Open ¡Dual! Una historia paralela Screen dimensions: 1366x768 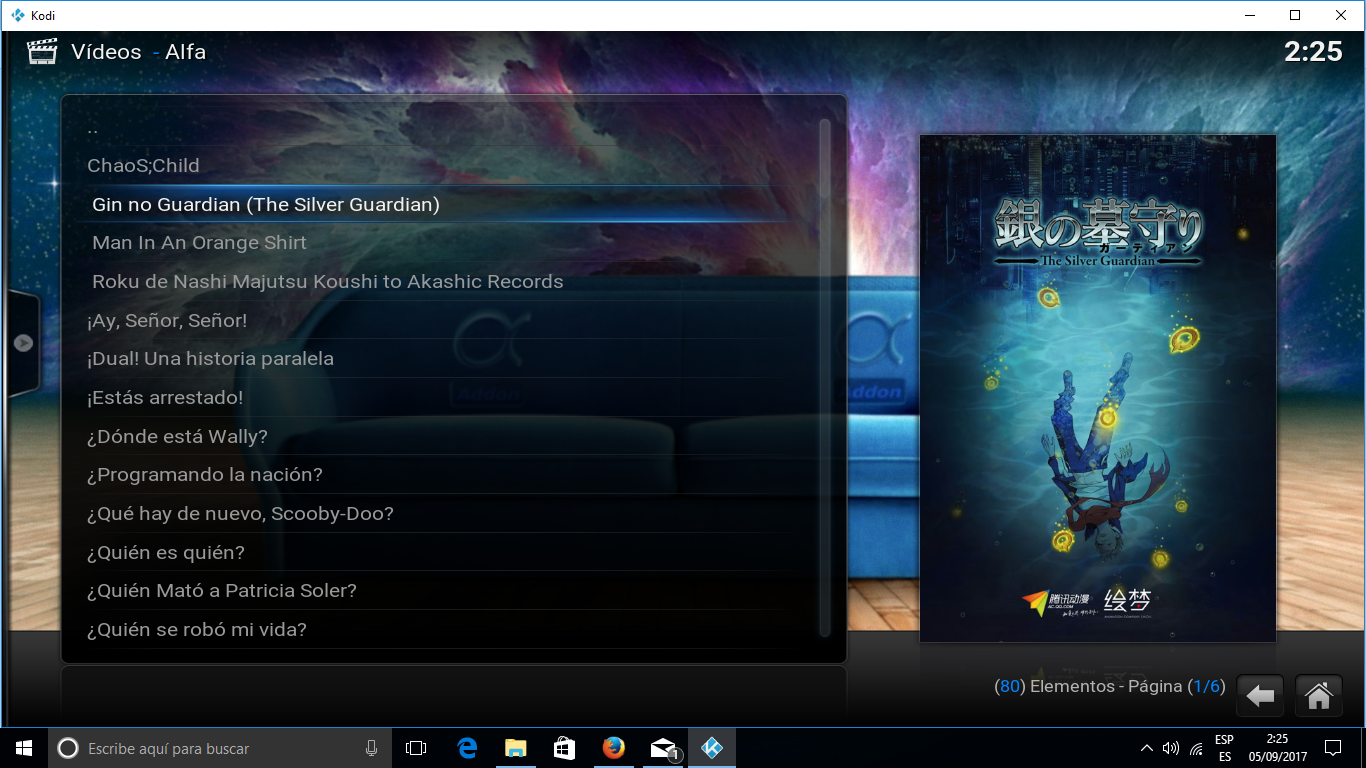[440, 359]
